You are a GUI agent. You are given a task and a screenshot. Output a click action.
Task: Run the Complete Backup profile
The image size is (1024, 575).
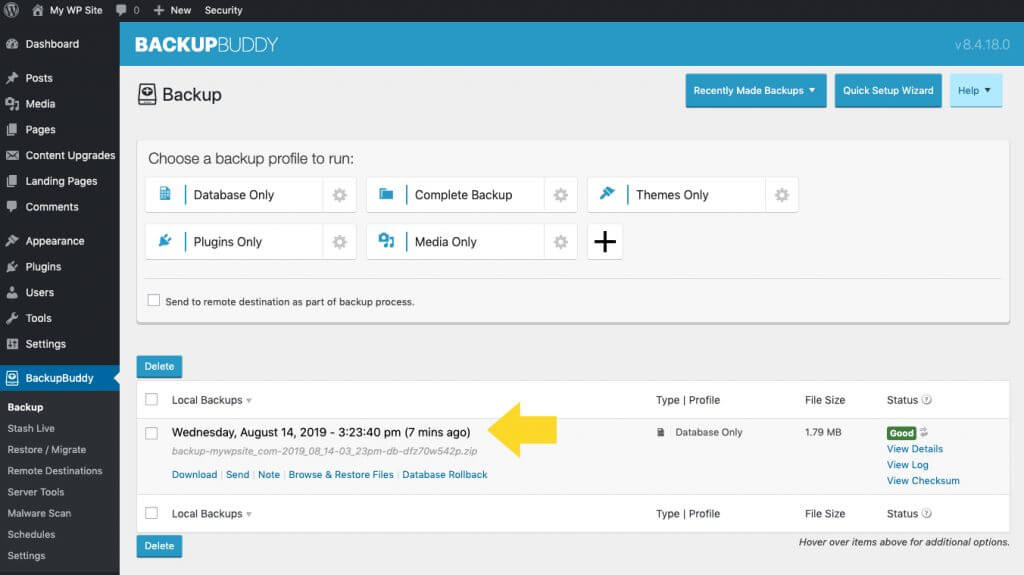[x=455, y=195]
